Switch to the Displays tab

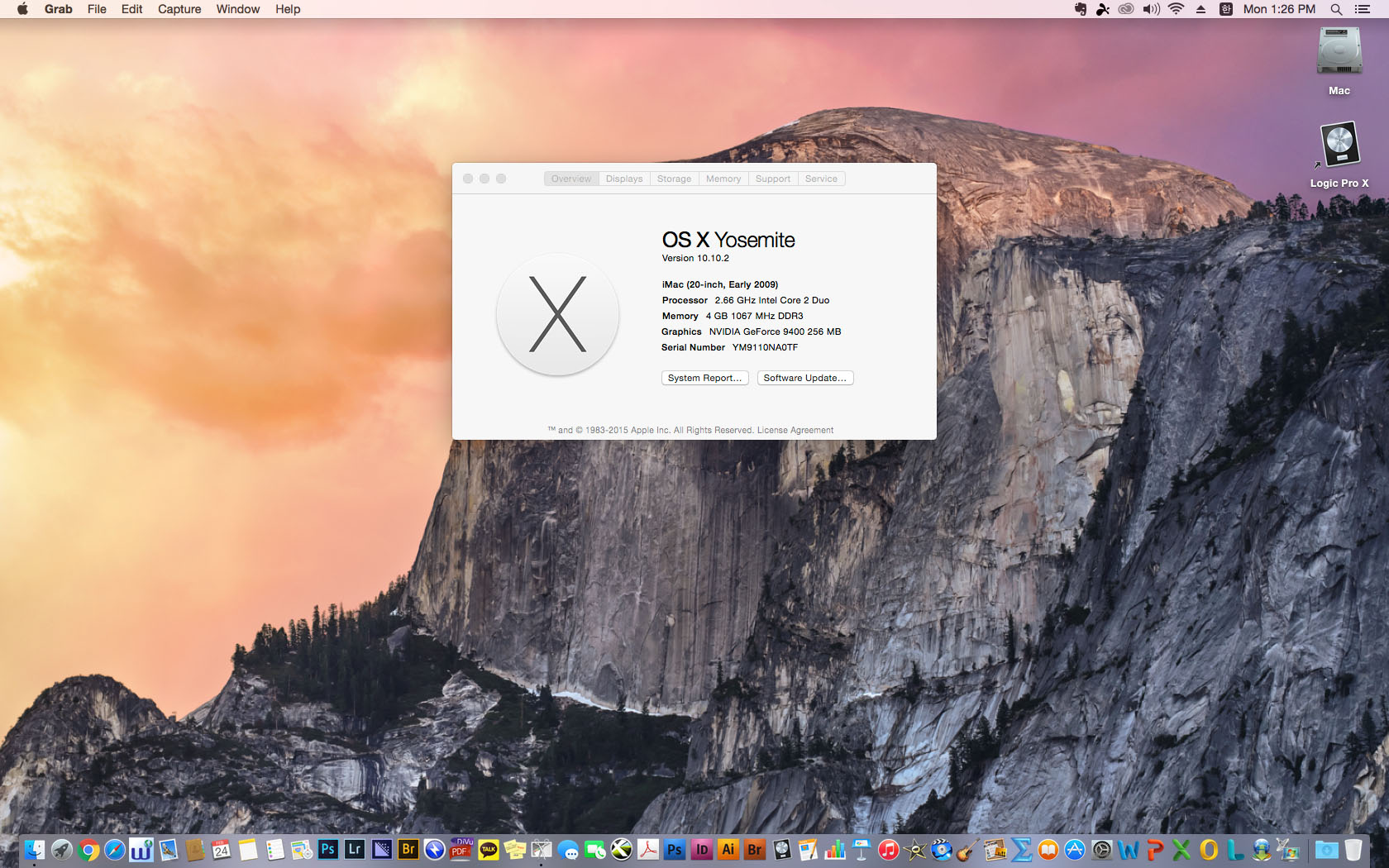(x=623, y=179)
